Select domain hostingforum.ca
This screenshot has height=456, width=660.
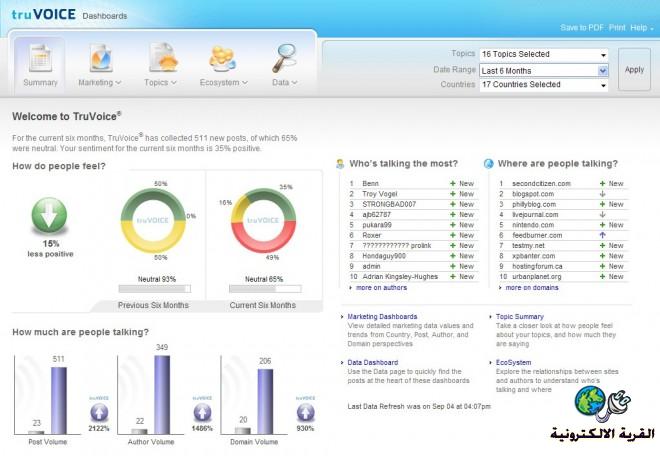pyautogui.click(x=537, y=266)
